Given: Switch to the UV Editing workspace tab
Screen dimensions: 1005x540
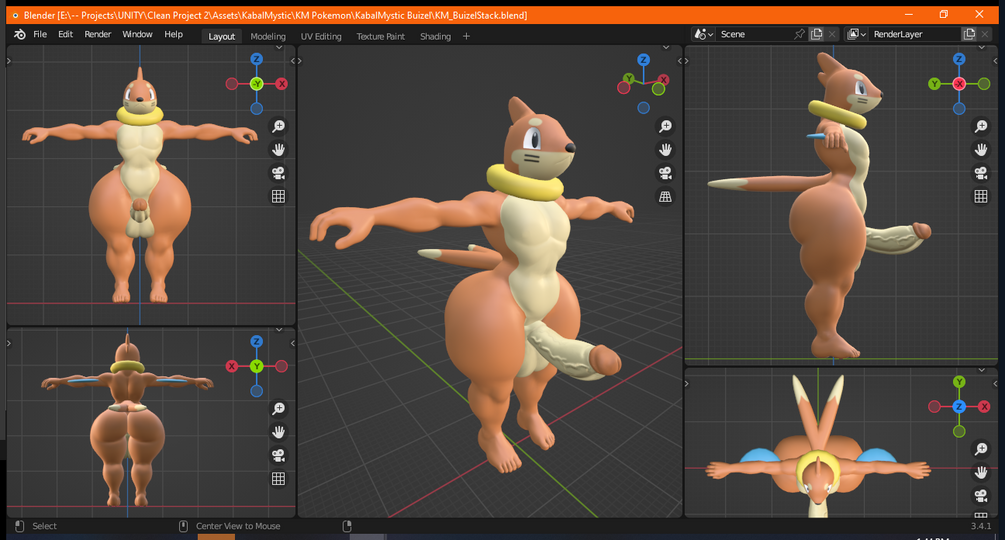Looking at the screenshot, I should (321, 37).
